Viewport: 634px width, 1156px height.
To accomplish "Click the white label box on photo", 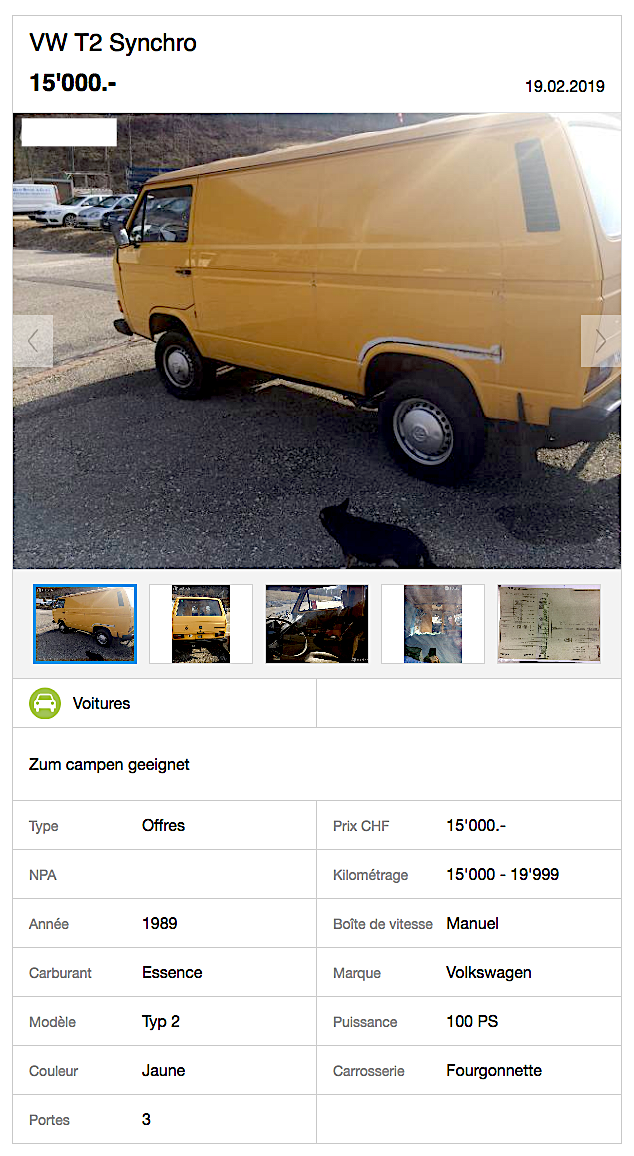I will [69, 132].
